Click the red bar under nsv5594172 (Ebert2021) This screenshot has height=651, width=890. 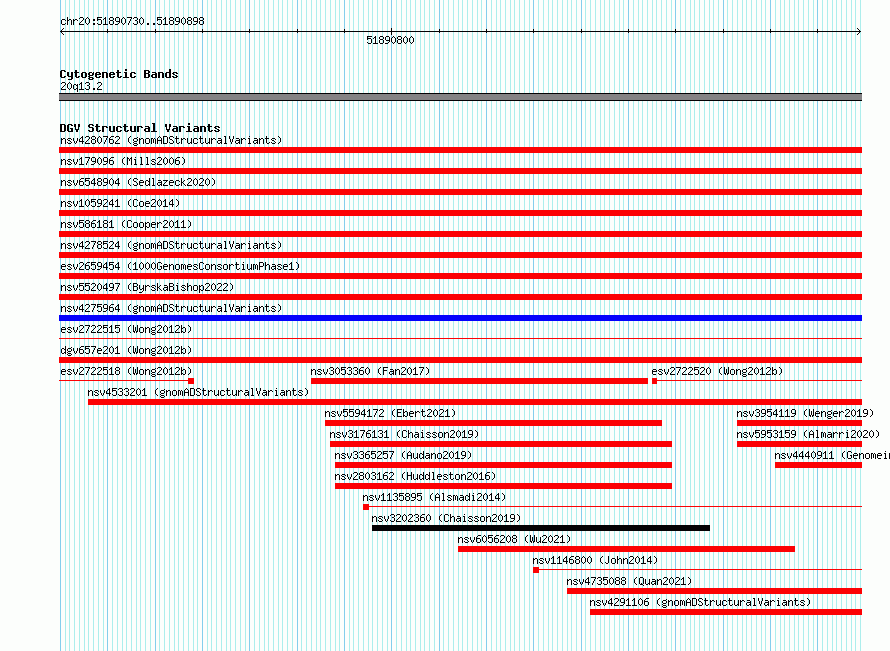pos(493,423)
